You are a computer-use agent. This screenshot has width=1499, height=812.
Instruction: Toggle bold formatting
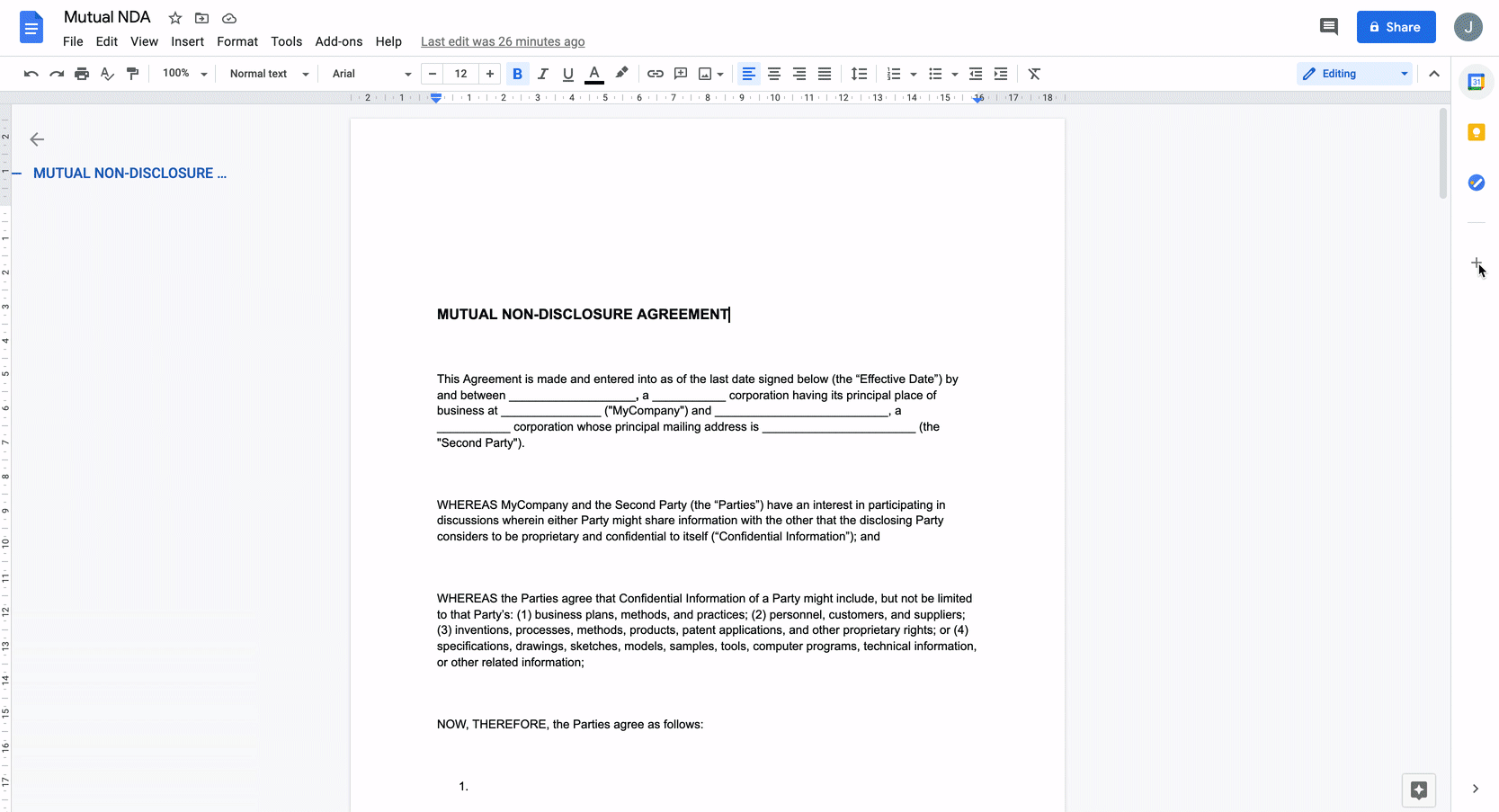[517, 74]
